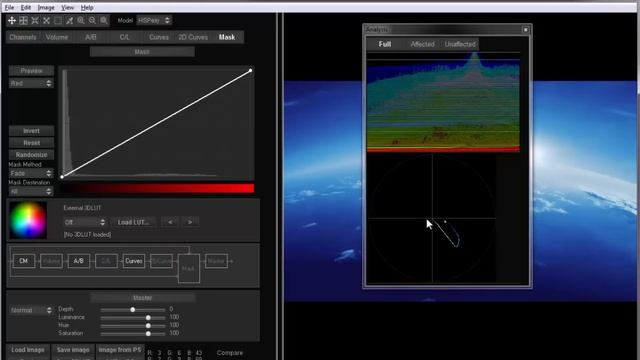This screenshot has height=360, width=640.
Task: Toggle the Mask node in pipeline
Action: click(189, 268)
